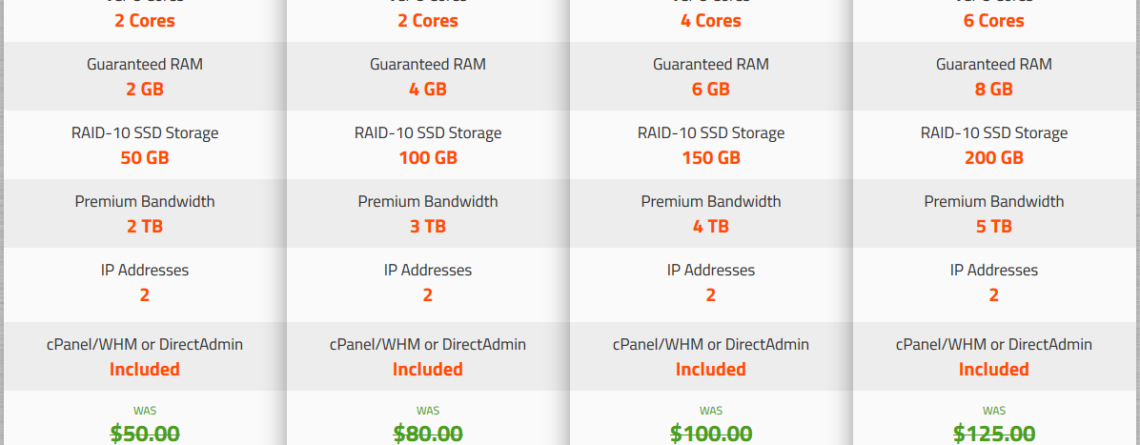Click the 200 GB SSD storage value

(993, 158)
